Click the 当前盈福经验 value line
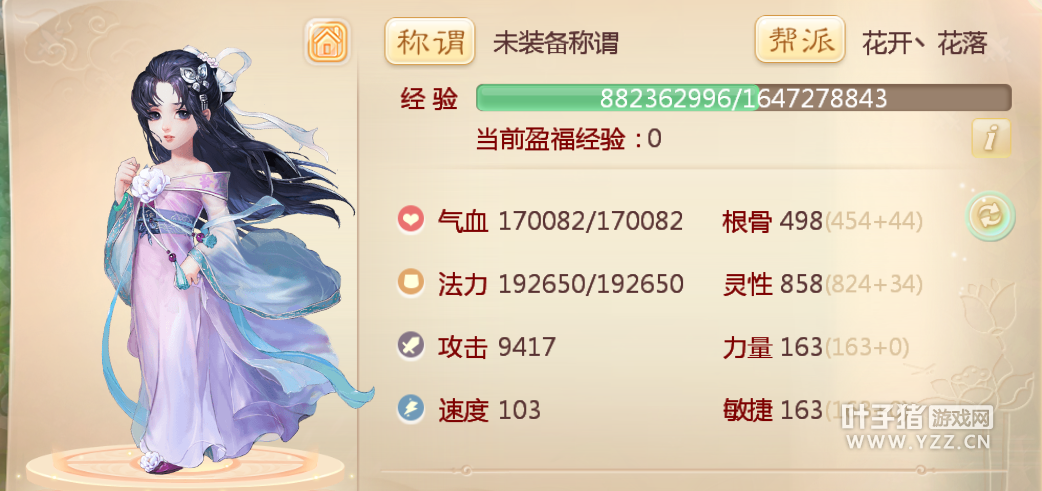1042x491 pixels. tap(569, 140)
